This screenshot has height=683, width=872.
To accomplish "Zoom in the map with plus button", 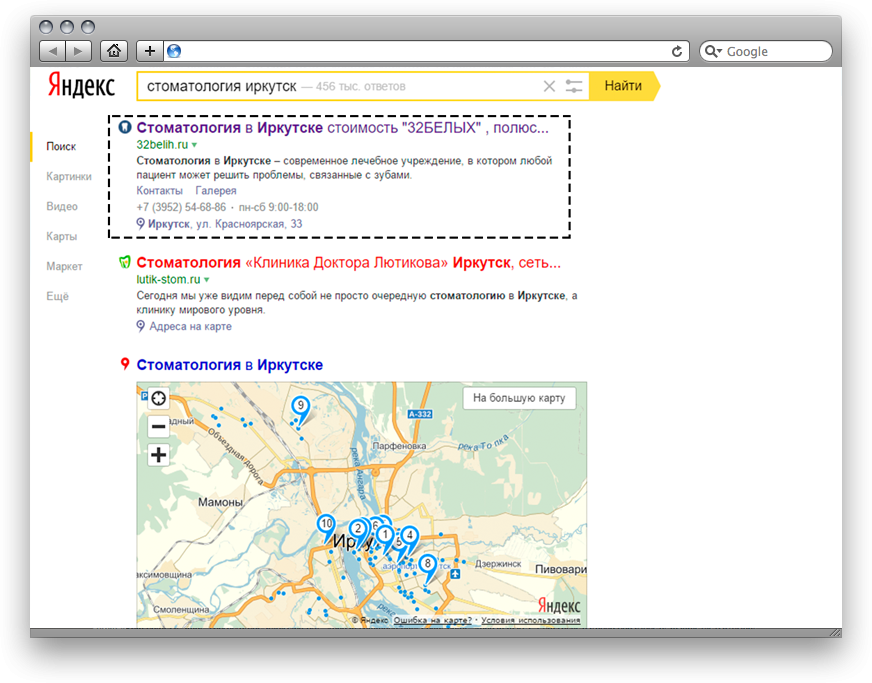I will click(x=158, y=455).
